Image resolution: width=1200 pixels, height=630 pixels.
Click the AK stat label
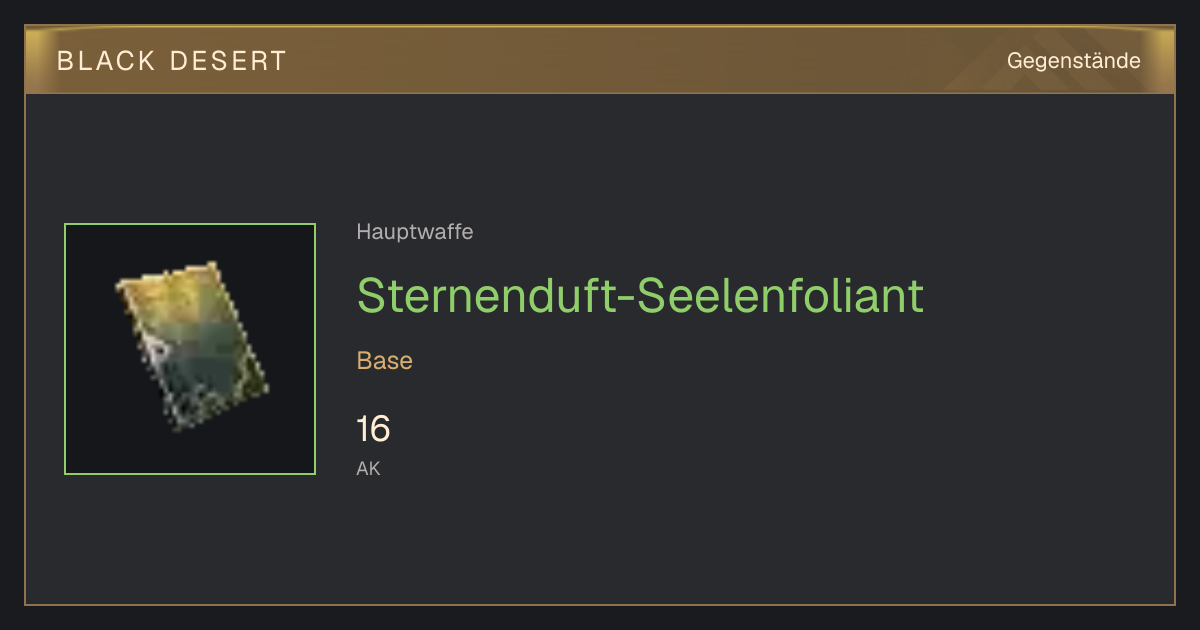click(x=368, y=468)
